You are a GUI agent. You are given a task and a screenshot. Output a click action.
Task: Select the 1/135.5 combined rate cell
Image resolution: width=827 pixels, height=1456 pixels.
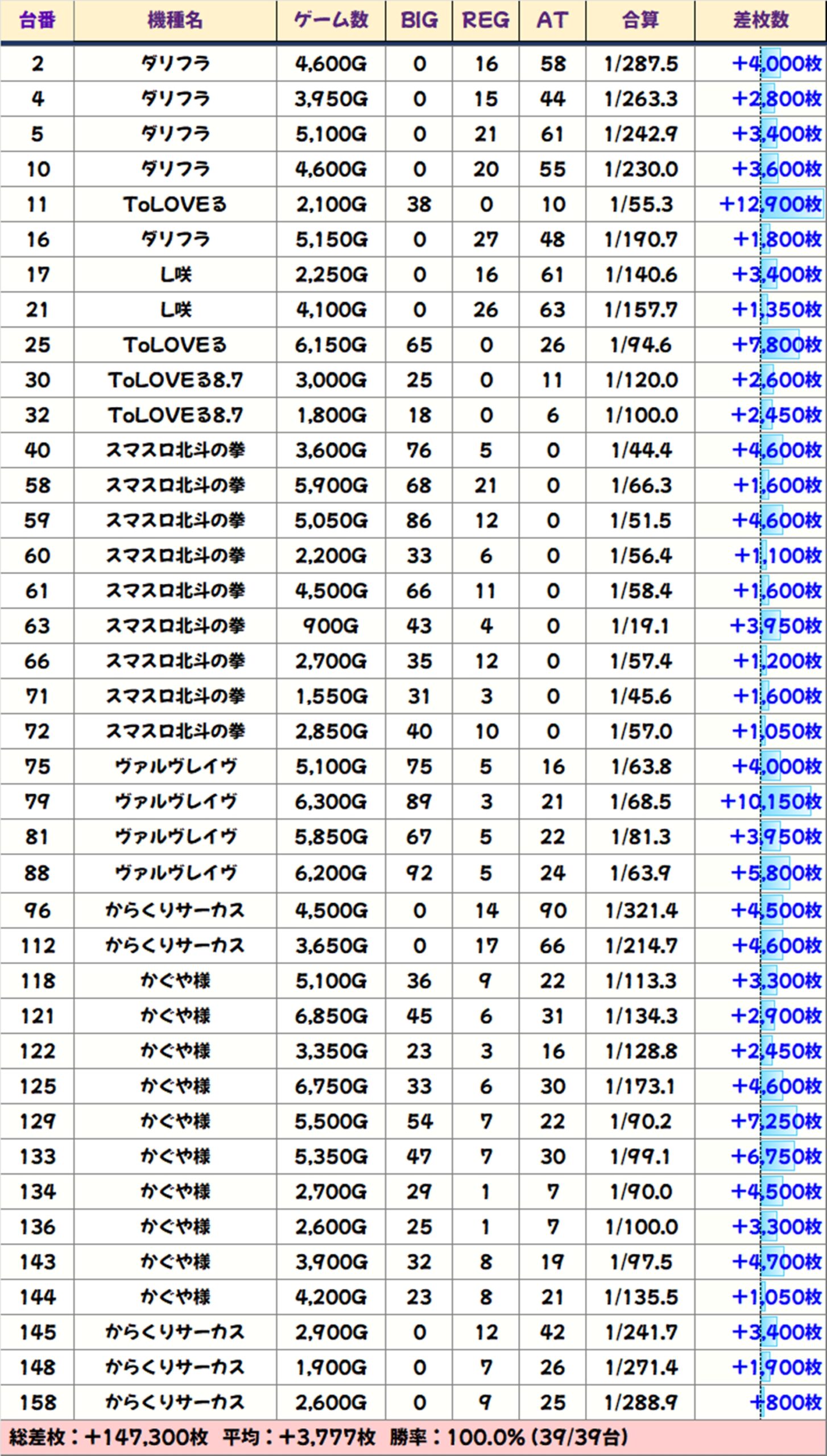[640, 1297]
